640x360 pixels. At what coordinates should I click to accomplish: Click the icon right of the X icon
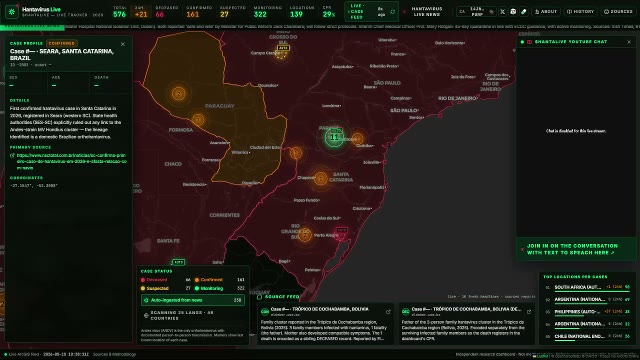513,12
